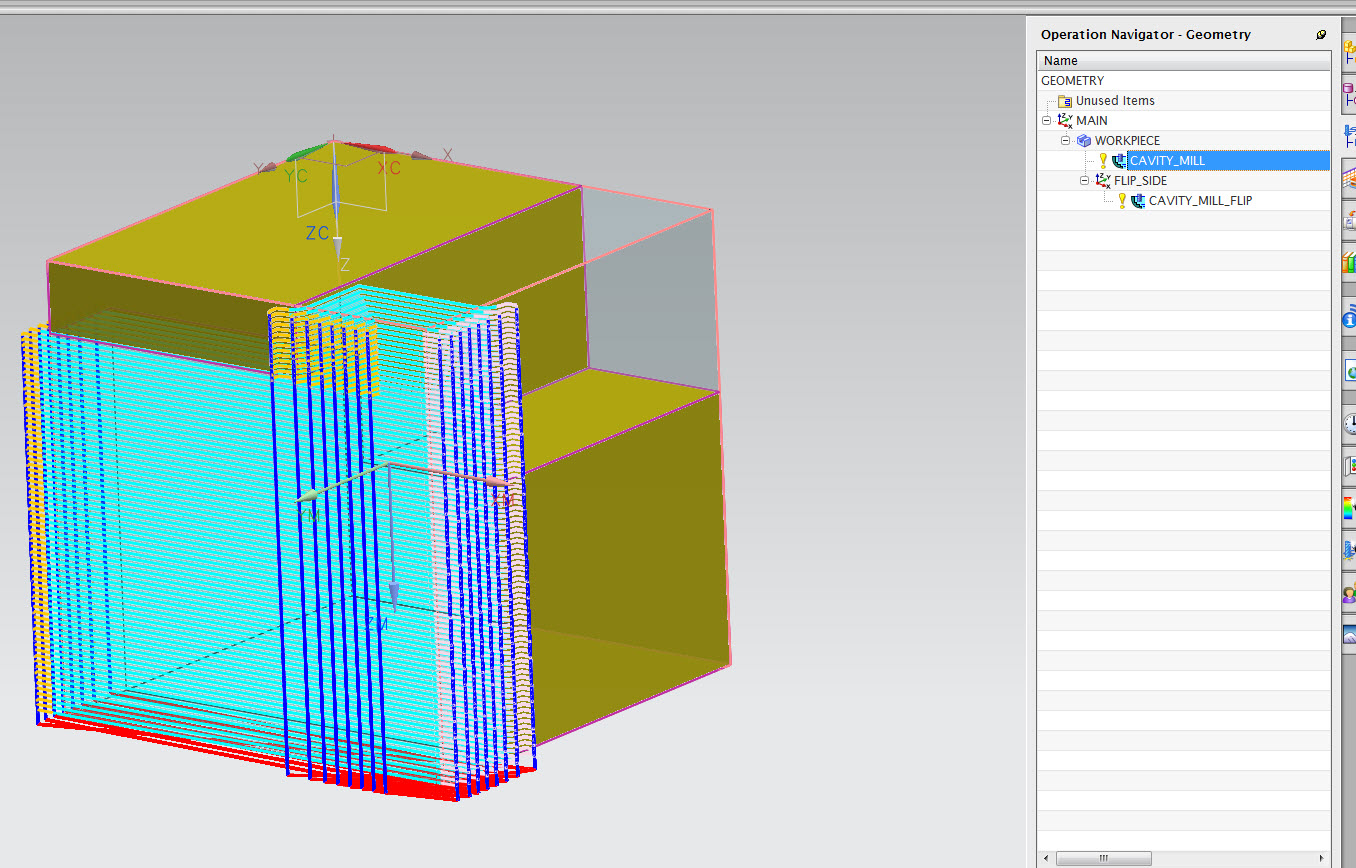Click the navigator scrollbar left arrow
1356x868 pixels.
click(1046, 858)
